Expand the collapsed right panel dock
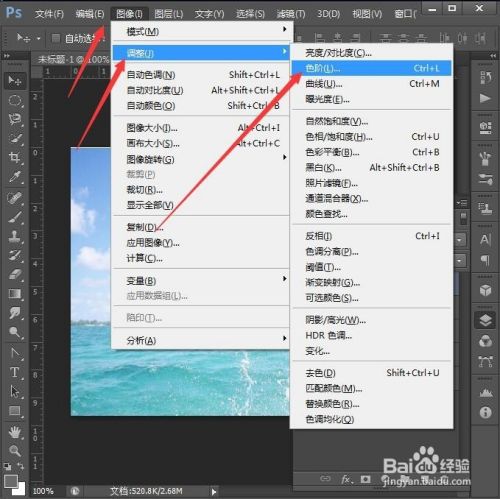 pyautogui.click(x=493, y=56)
